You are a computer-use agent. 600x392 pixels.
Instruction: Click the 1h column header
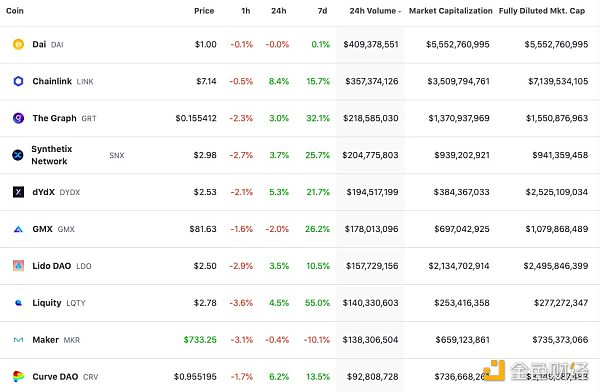(x=246, y=11)
